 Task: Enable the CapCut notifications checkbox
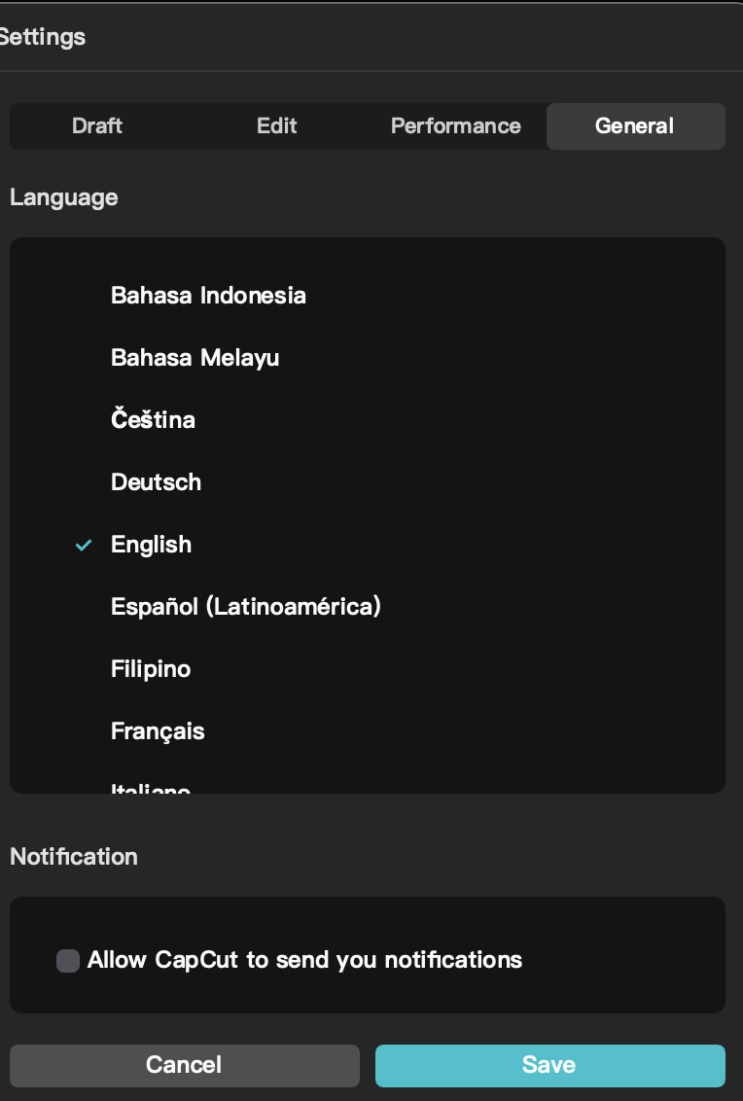coord(68,961)
